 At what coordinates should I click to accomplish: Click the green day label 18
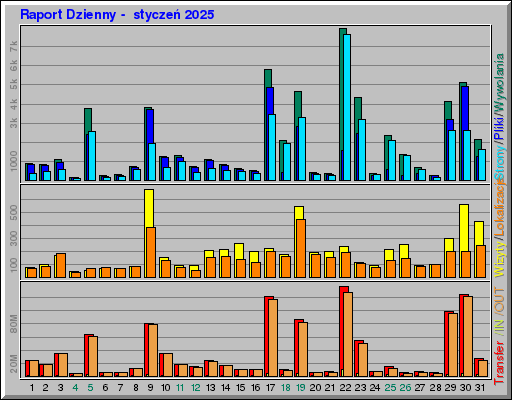pos(286,388)
